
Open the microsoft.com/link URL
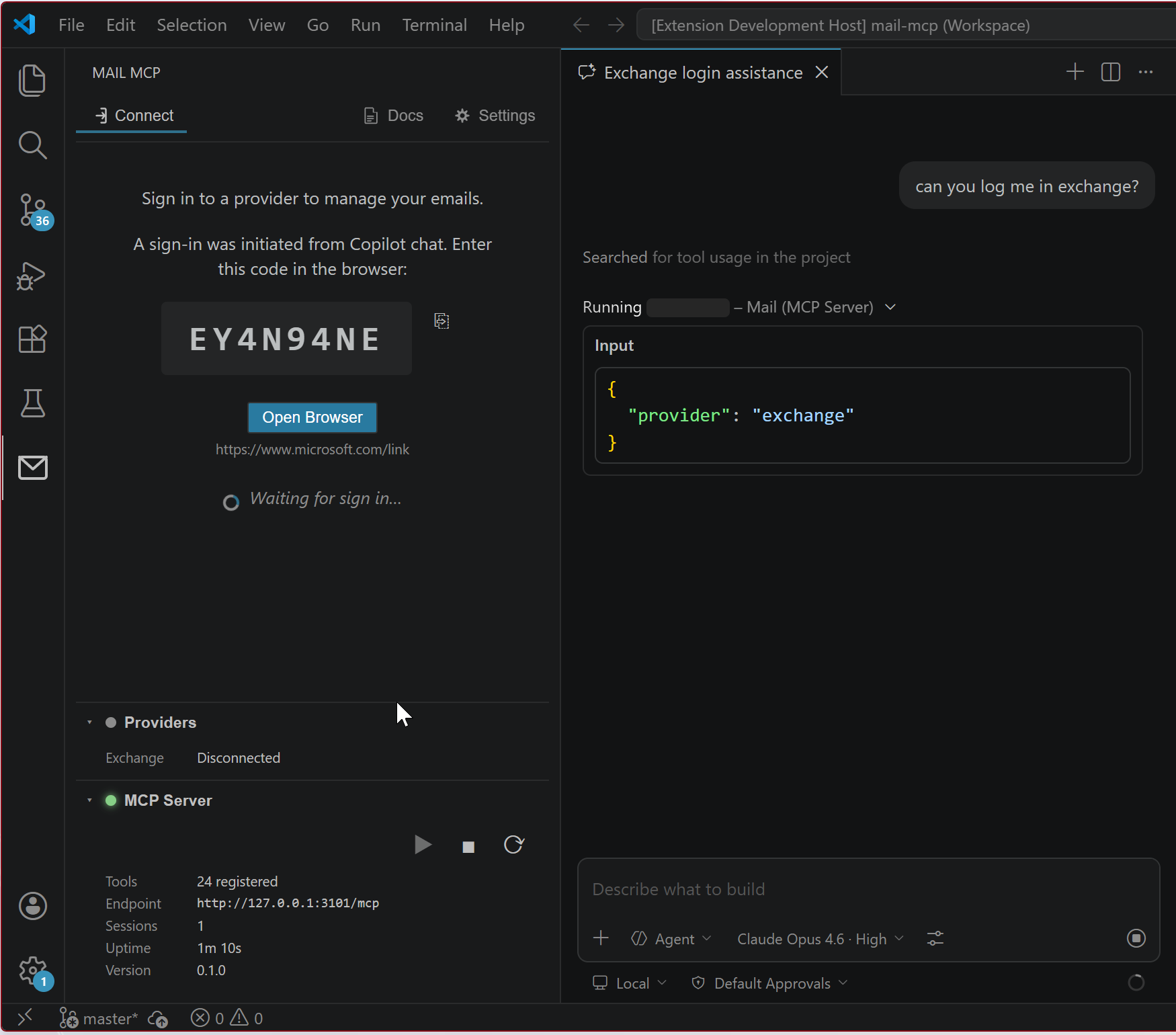312,449
